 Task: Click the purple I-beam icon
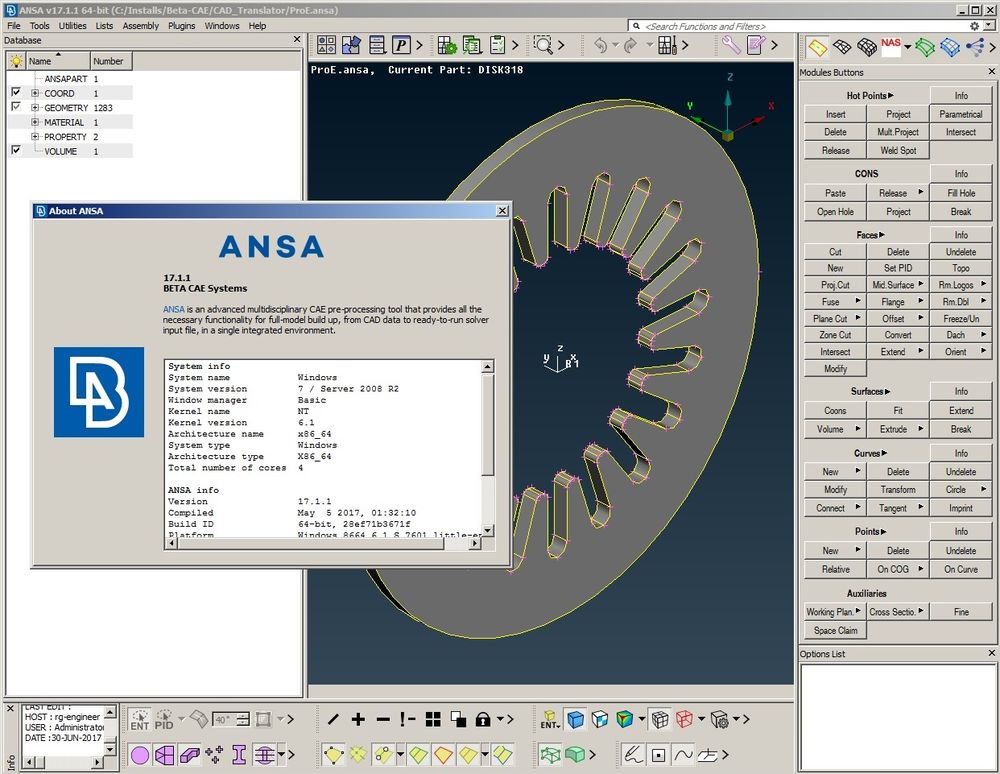coord(239,753)
